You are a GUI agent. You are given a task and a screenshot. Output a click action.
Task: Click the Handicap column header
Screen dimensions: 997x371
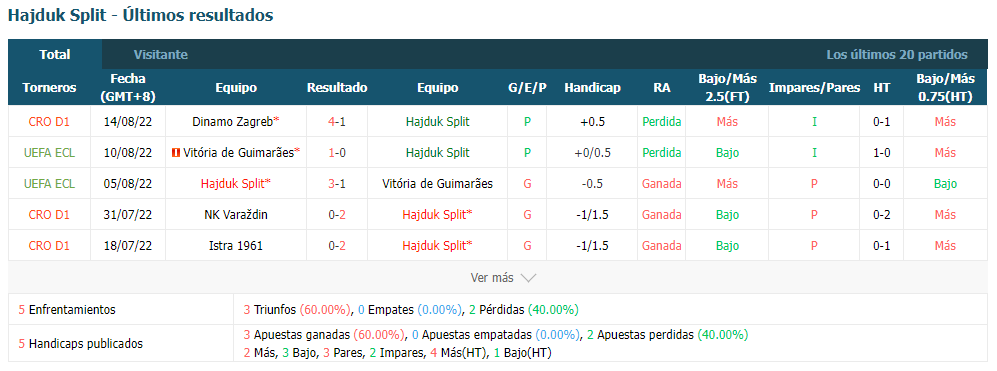click(592, 88)
